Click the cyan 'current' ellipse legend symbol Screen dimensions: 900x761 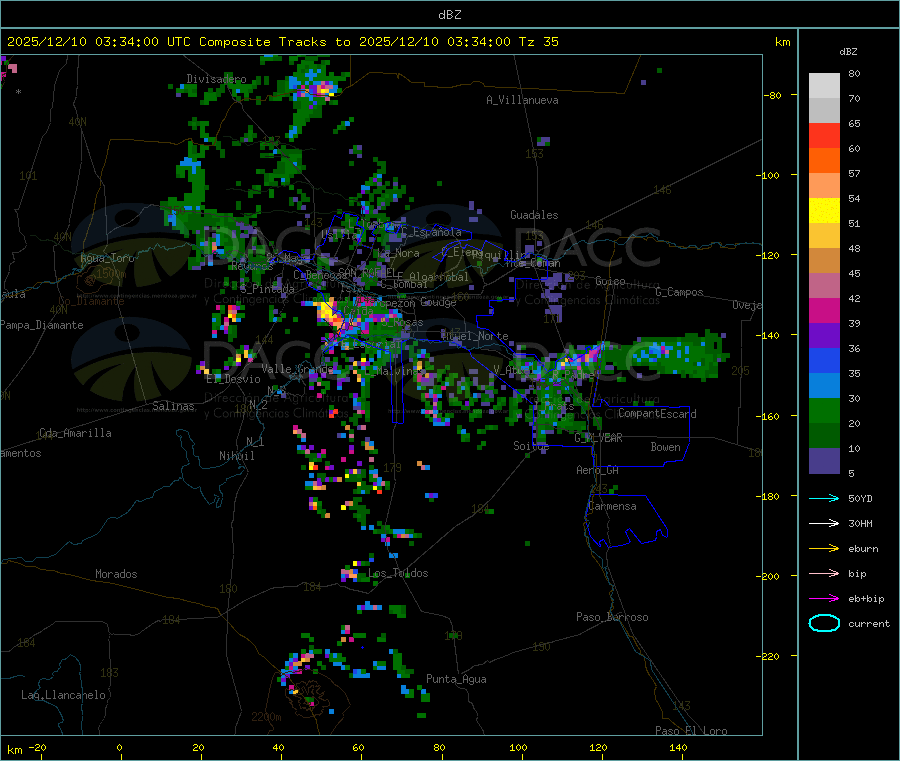(x=824, y=623)
